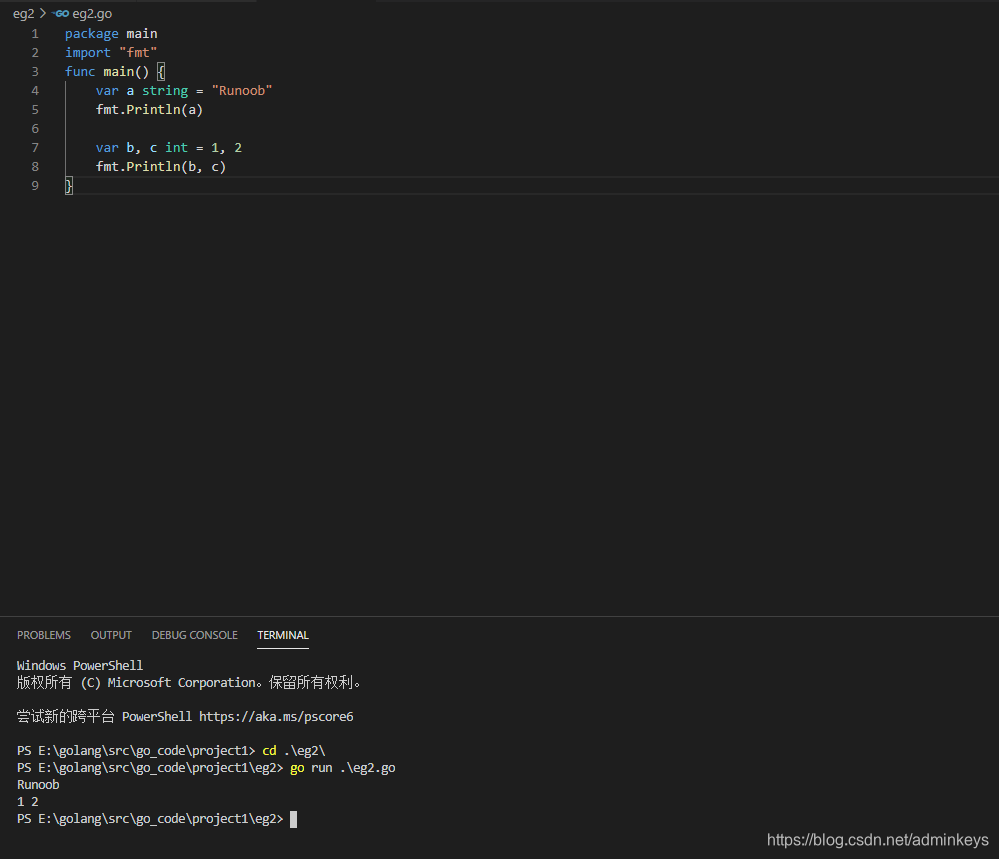Click line number 8 to select it
999x859 pixels.
pos(35,166)
